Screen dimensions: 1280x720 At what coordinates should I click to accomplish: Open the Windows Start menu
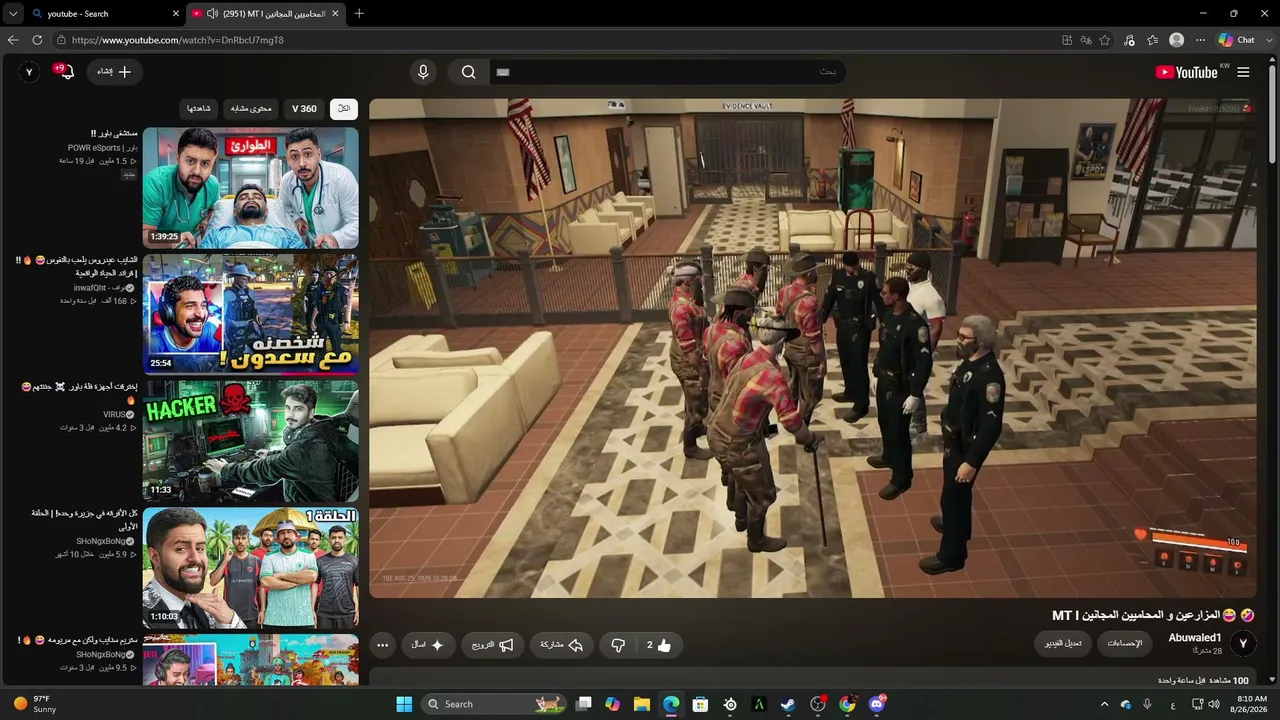[404, 704]
